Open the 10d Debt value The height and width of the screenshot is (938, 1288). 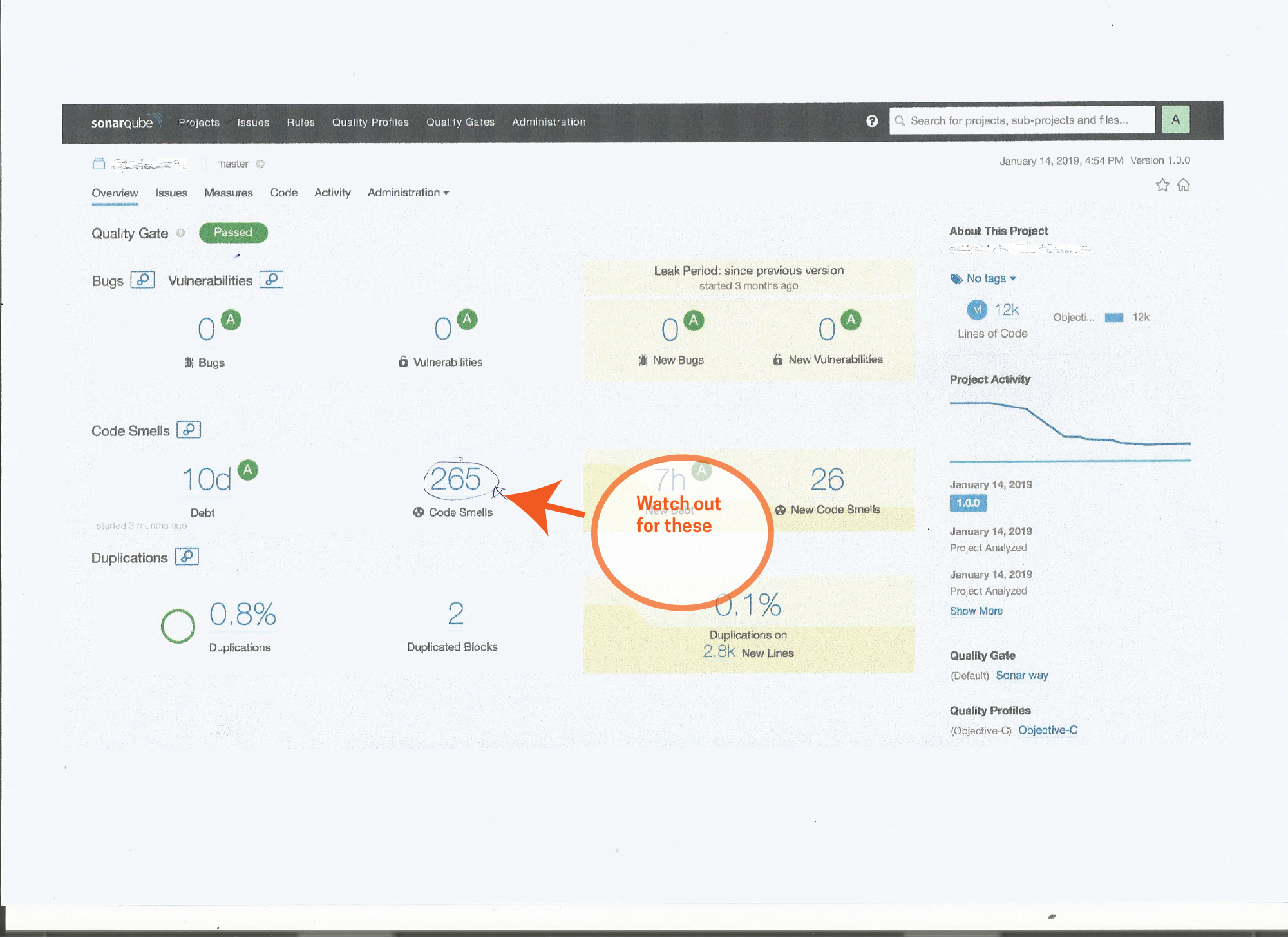click(x=206, y=479)
